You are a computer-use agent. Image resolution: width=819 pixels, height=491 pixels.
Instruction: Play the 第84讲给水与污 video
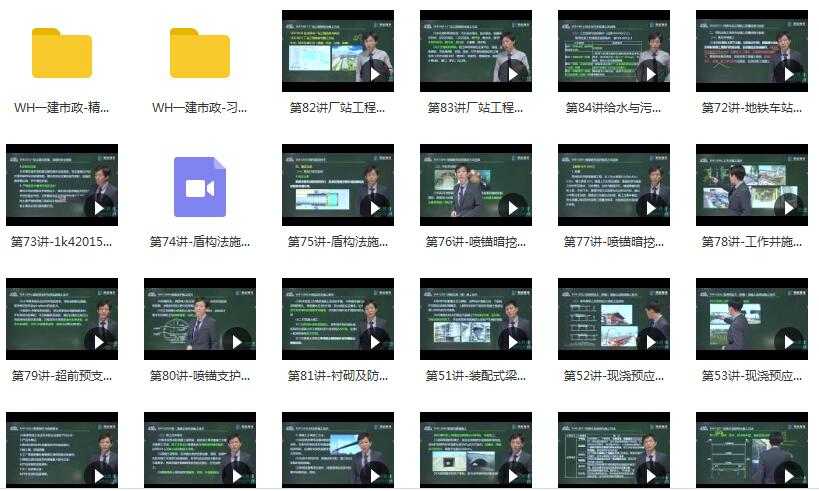click(650, 73)
